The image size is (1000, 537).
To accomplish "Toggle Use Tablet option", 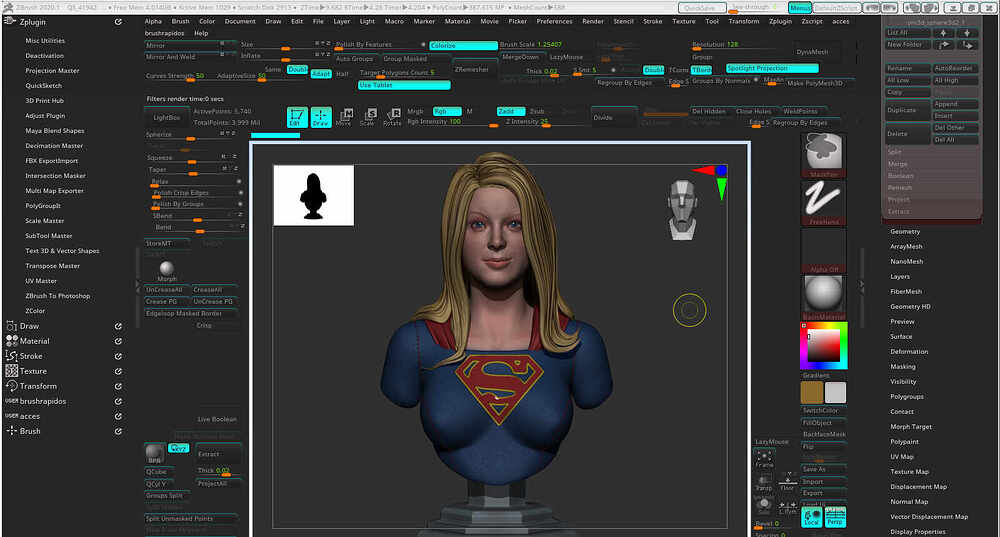I will click(404, 85).
